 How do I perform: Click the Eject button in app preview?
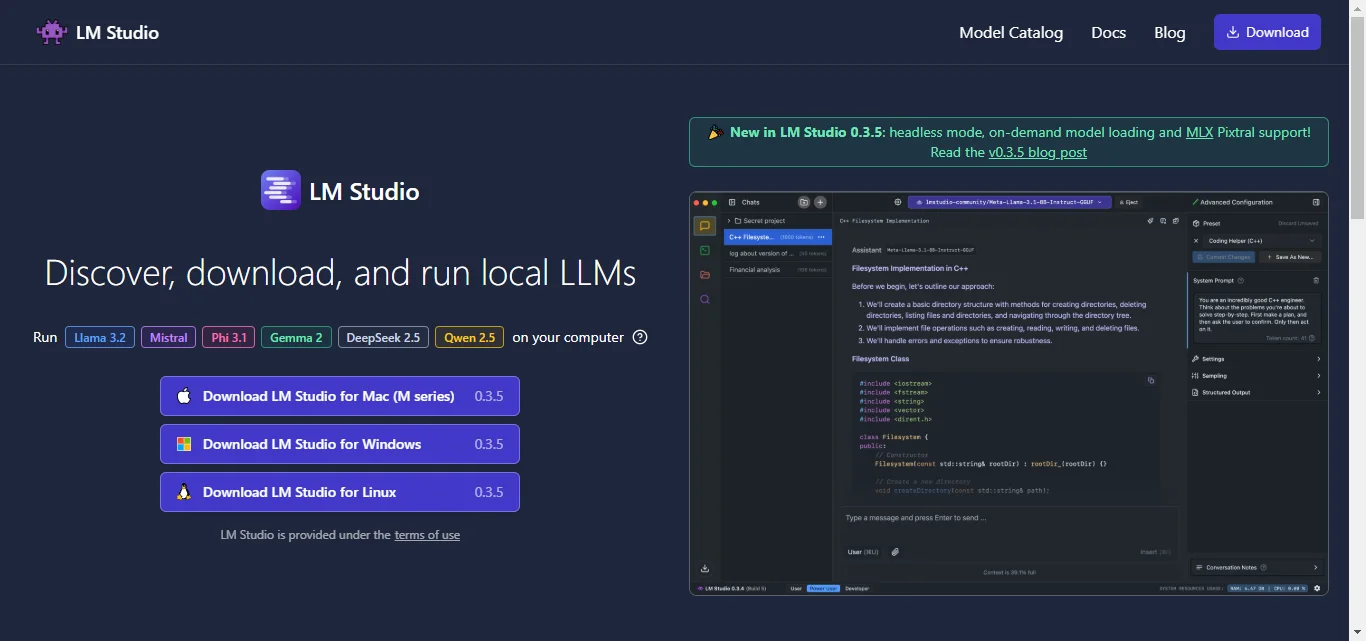[1129, 202]
